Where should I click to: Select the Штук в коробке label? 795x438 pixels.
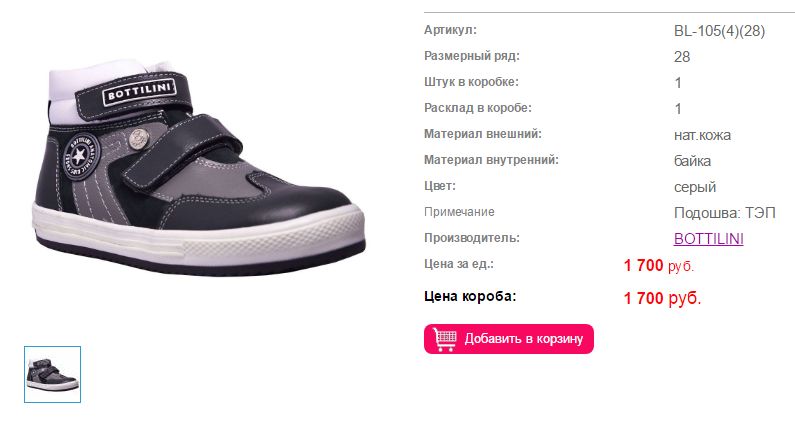pos(471,82)
